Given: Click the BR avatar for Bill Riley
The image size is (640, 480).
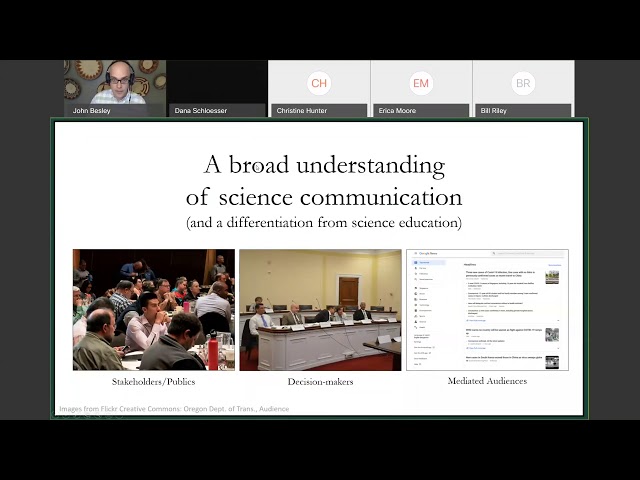Looking at the screenshot, I should point(523,83).
